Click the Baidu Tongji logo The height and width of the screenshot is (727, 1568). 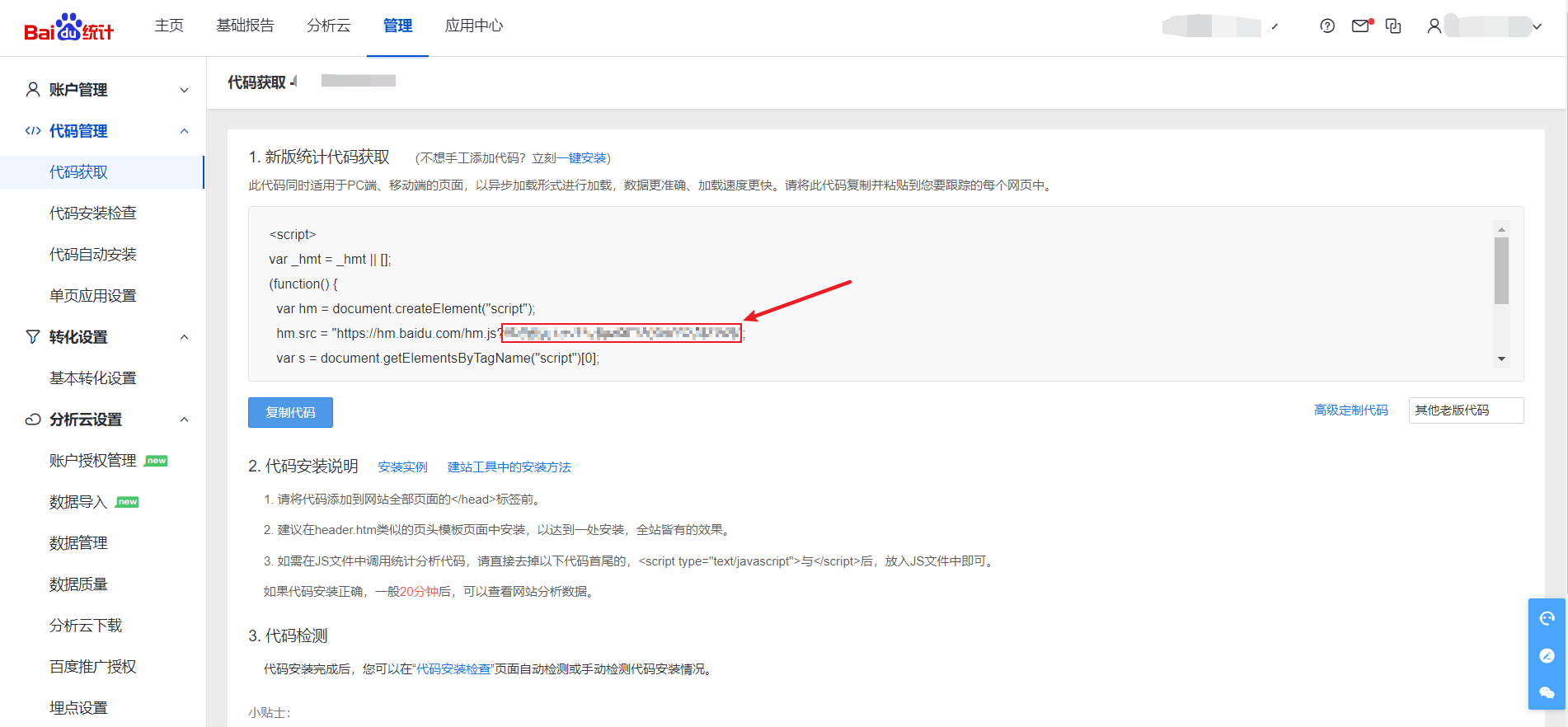tap(69, 28)
